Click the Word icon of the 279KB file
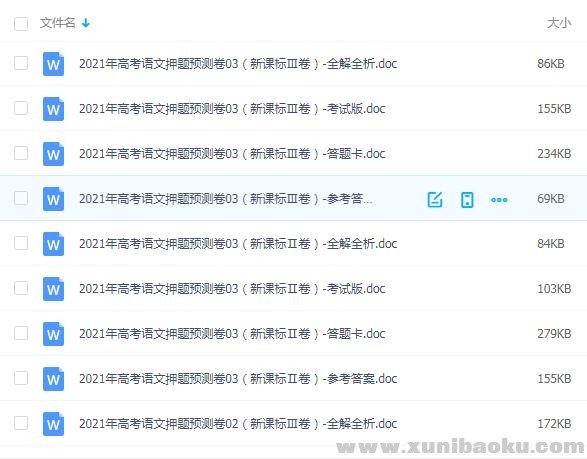 [53, 334]
